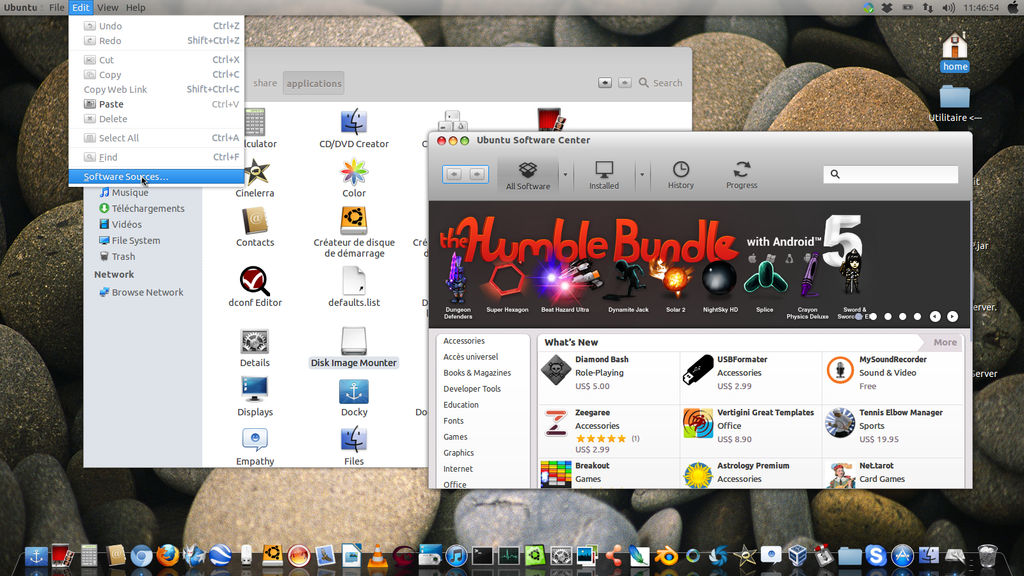Select Browse Network in sidebar
Screen dimensions: 1024x576
pos(141,293)
